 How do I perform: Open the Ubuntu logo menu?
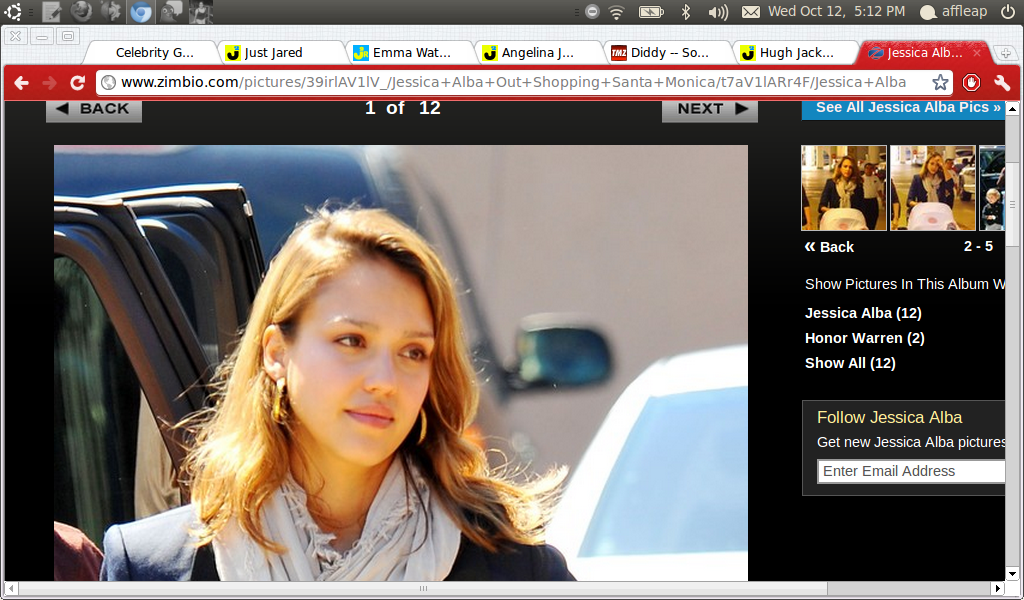(x=13, y=11)
